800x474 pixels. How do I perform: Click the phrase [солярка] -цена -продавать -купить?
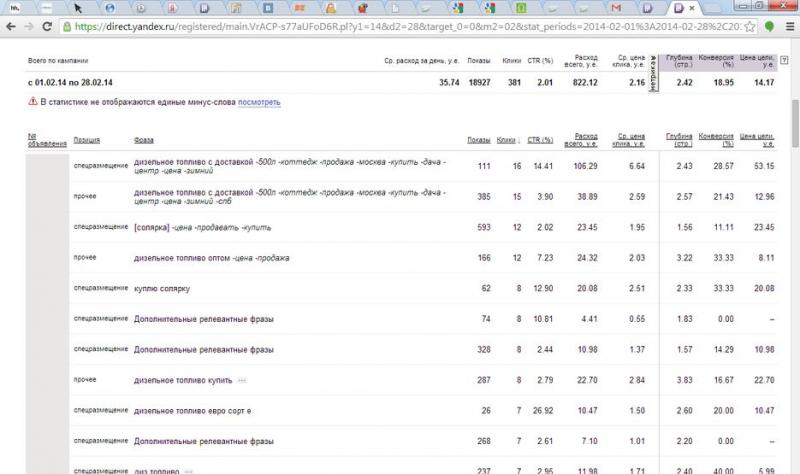203,227
